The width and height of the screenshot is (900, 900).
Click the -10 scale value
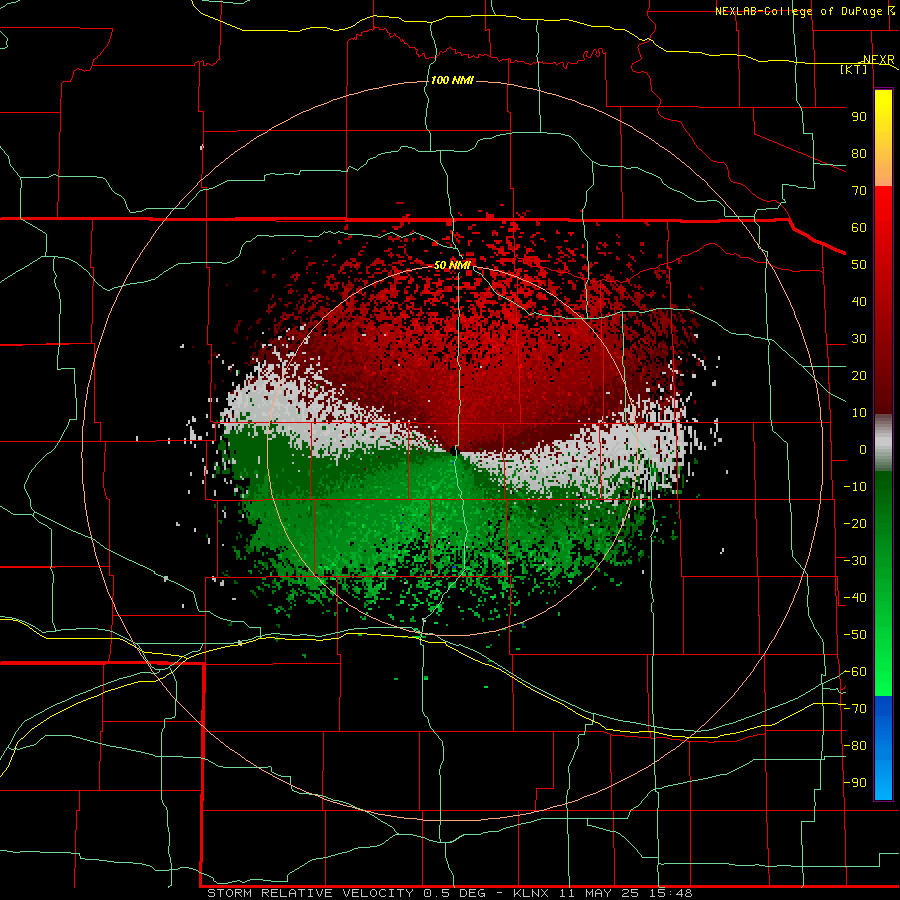pyautogui.click(x=855, y=487)
